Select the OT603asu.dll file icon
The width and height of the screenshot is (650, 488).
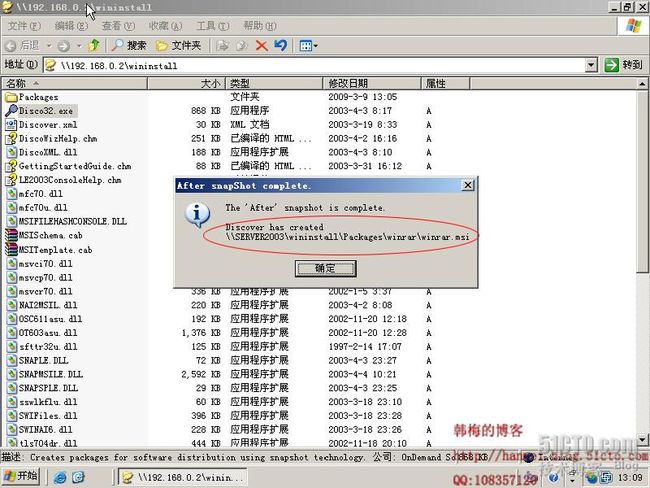point(11,333)
